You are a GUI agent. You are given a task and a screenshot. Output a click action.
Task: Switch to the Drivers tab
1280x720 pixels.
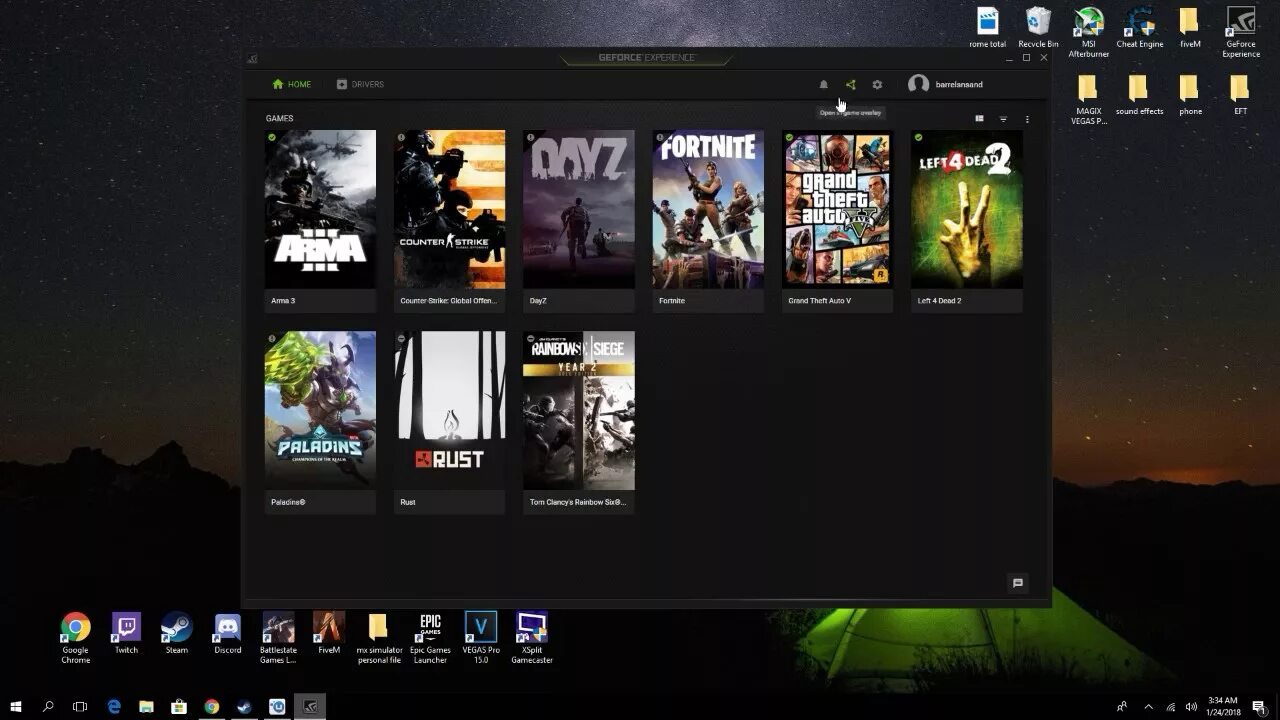click(360, 85)
